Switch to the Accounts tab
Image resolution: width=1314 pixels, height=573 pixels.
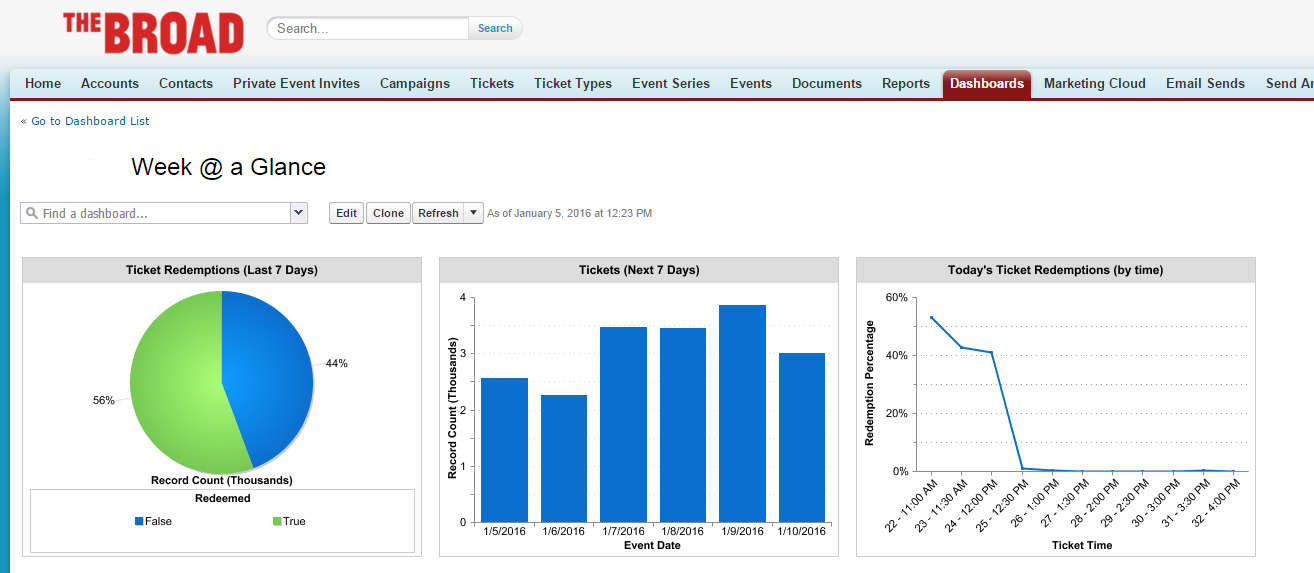pos(110,84)
